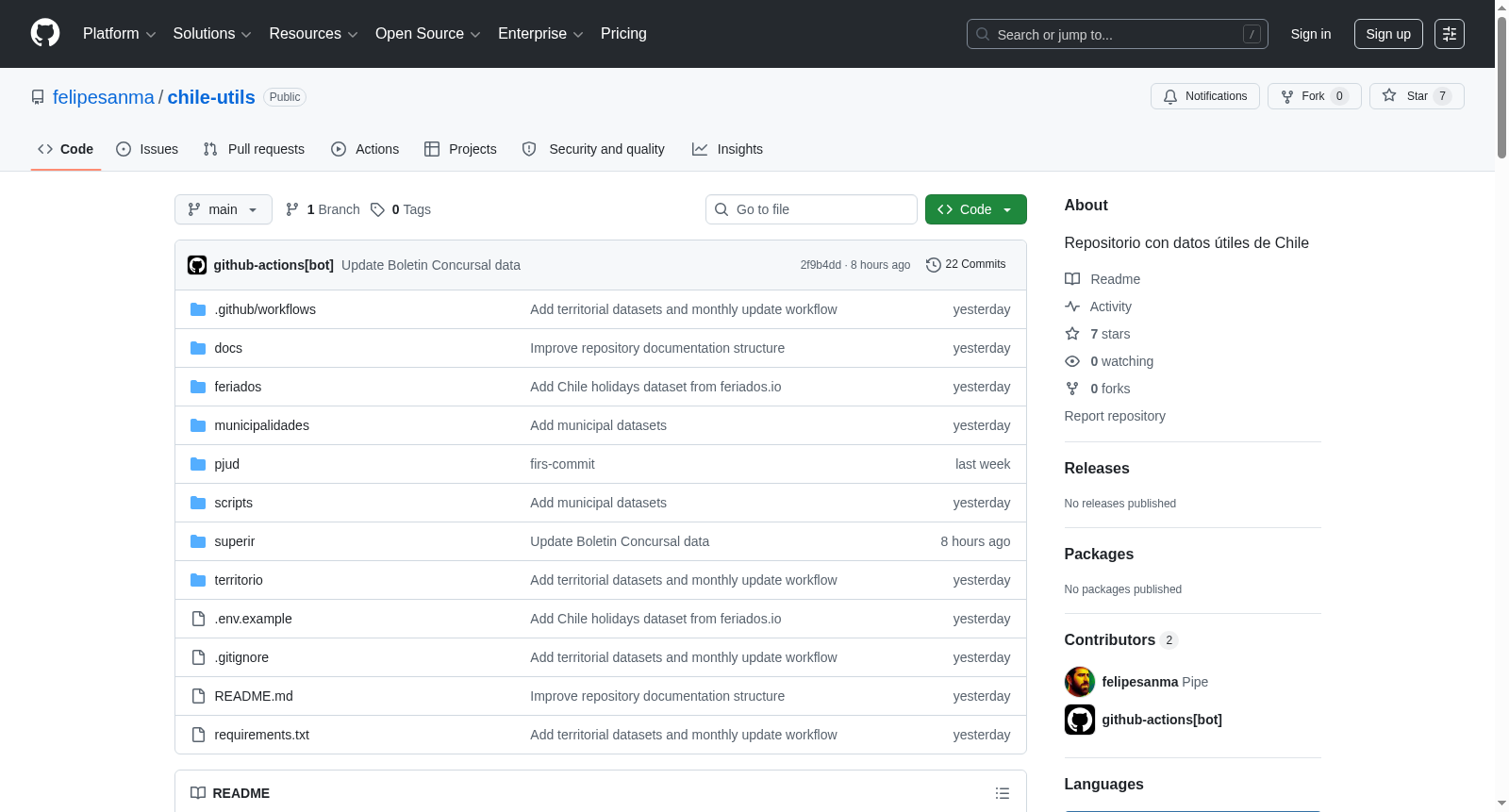
Task: Click the book icon next to Readme
Action: pyautogui.click(x=1072, y=279)
